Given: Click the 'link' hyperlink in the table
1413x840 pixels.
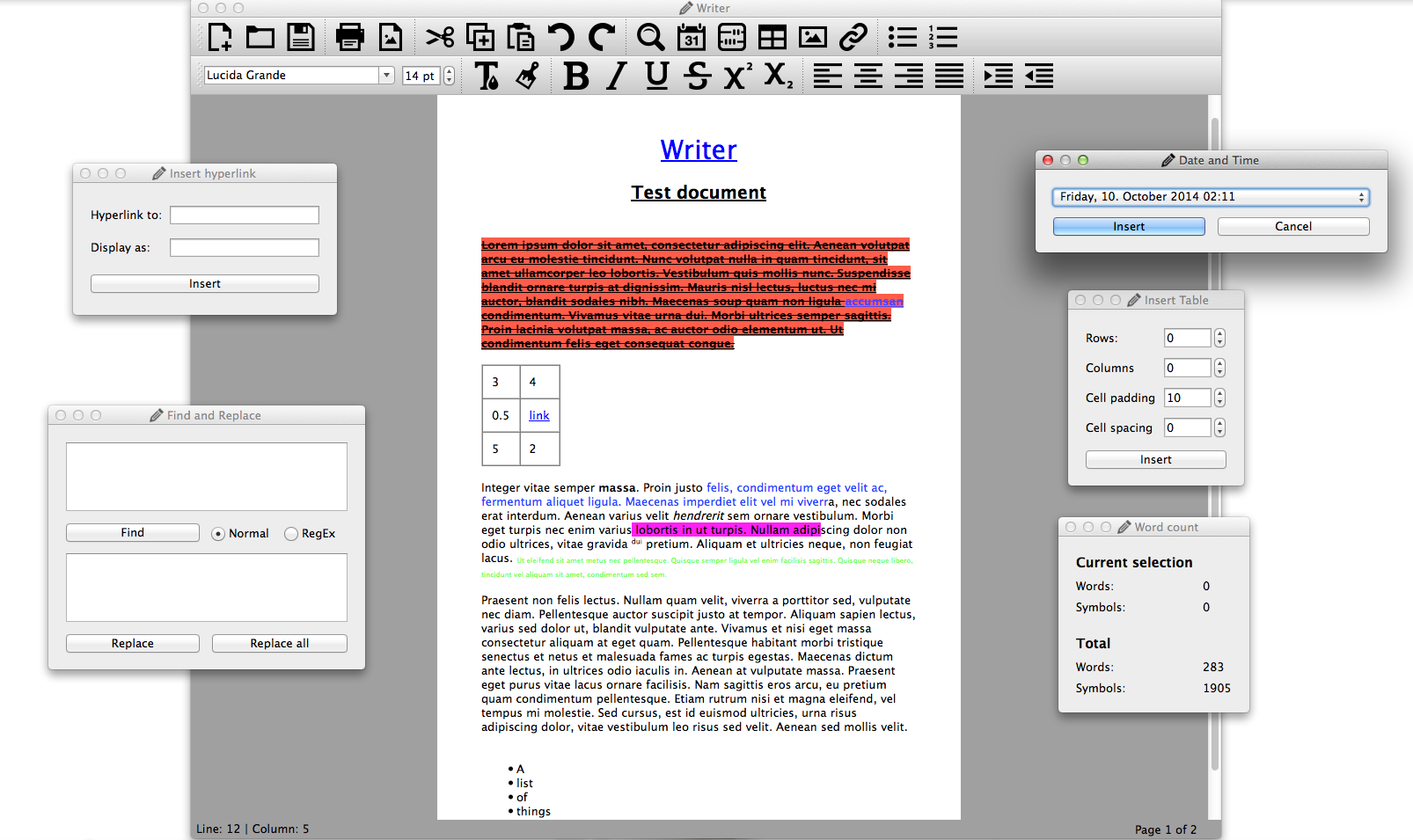Looking at the screenshot, I should [539, 416].
